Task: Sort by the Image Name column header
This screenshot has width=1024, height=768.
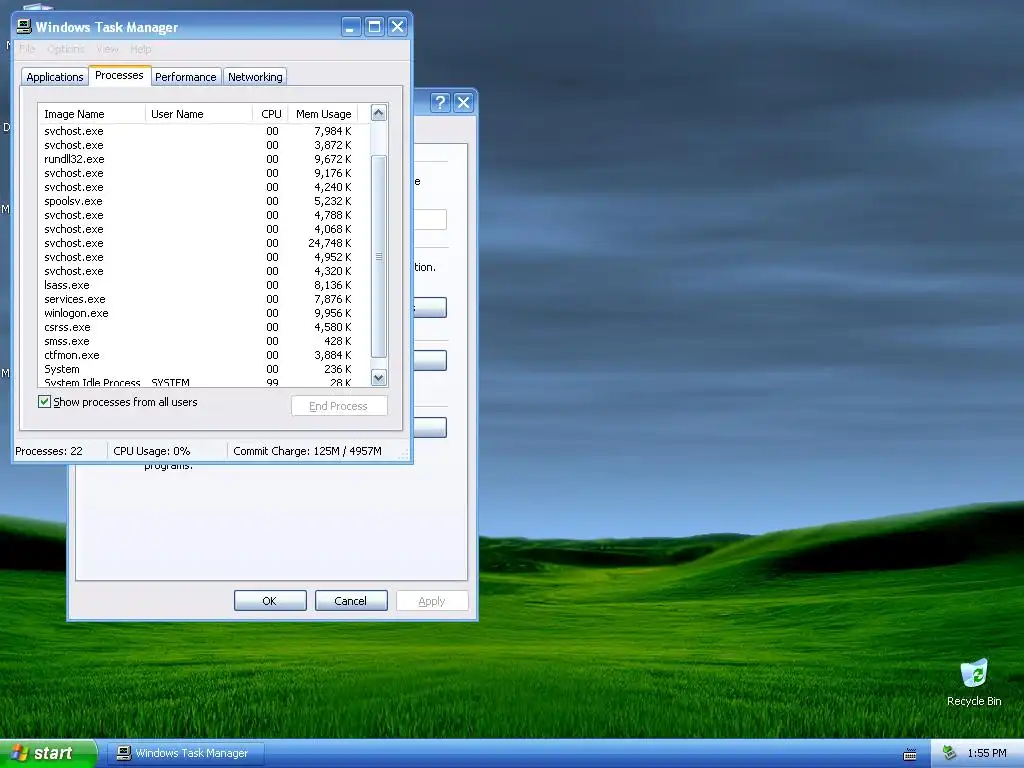Action: coord(91,114)
